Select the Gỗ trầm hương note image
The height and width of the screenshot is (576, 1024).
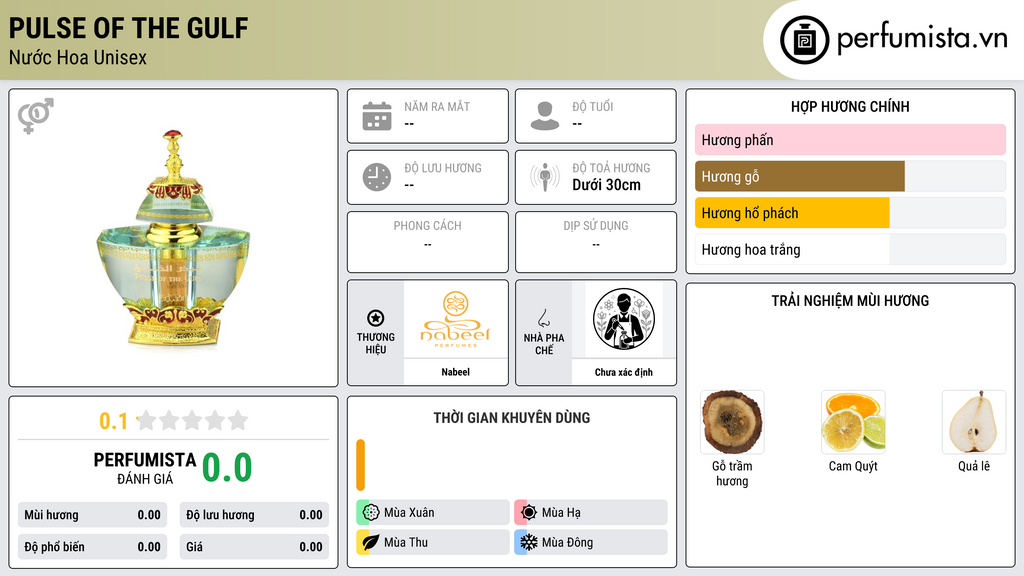click(x=732, y=422)
